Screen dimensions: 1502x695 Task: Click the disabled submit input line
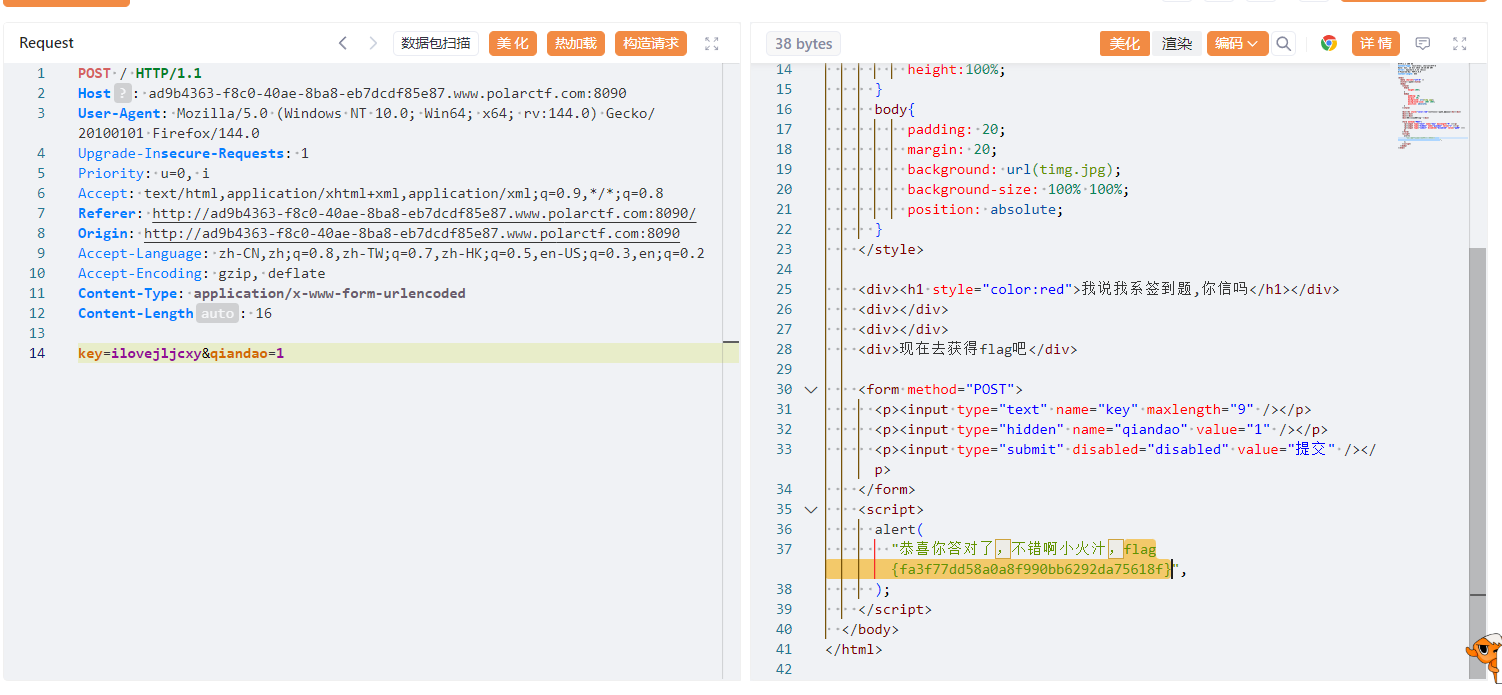coord(1125,459)
